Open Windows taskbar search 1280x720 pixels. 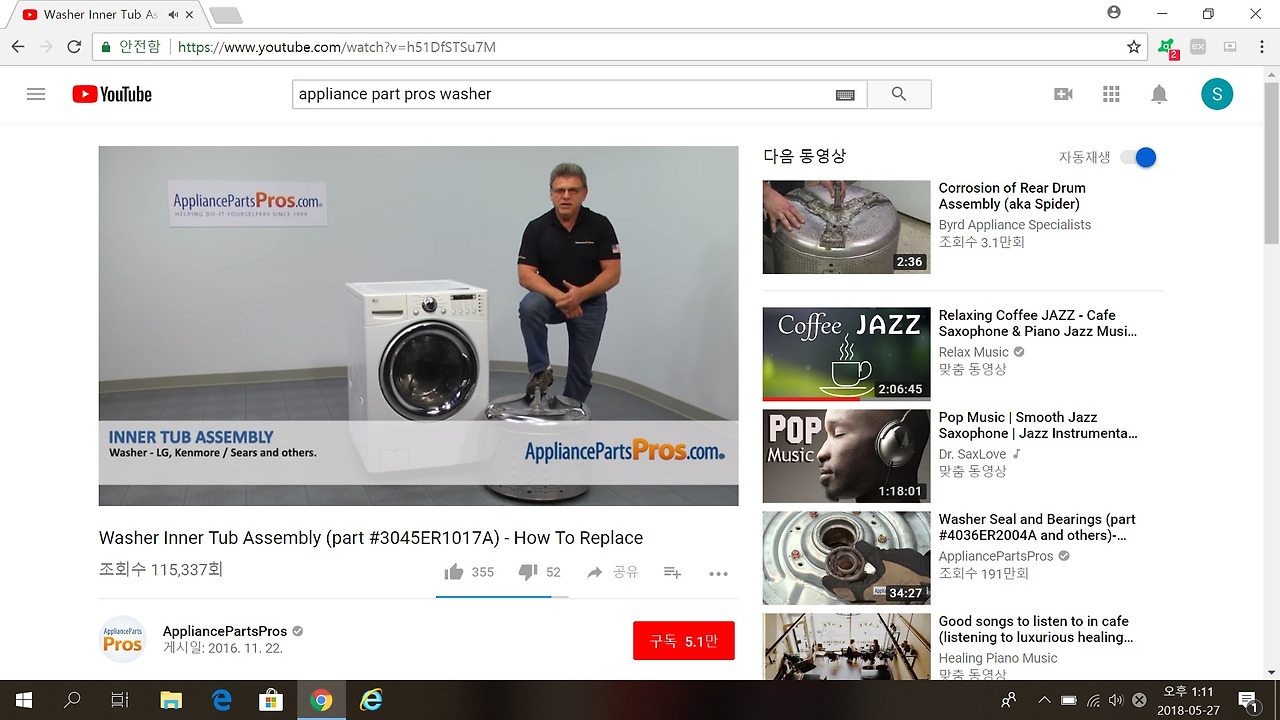(72, 700)
